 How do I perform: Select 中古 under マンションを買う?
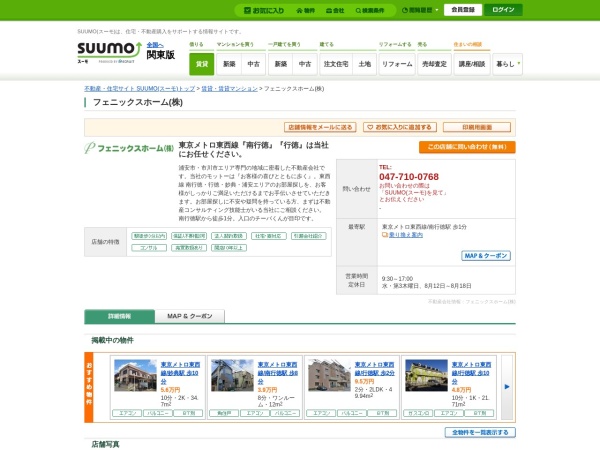pos(254,64)
